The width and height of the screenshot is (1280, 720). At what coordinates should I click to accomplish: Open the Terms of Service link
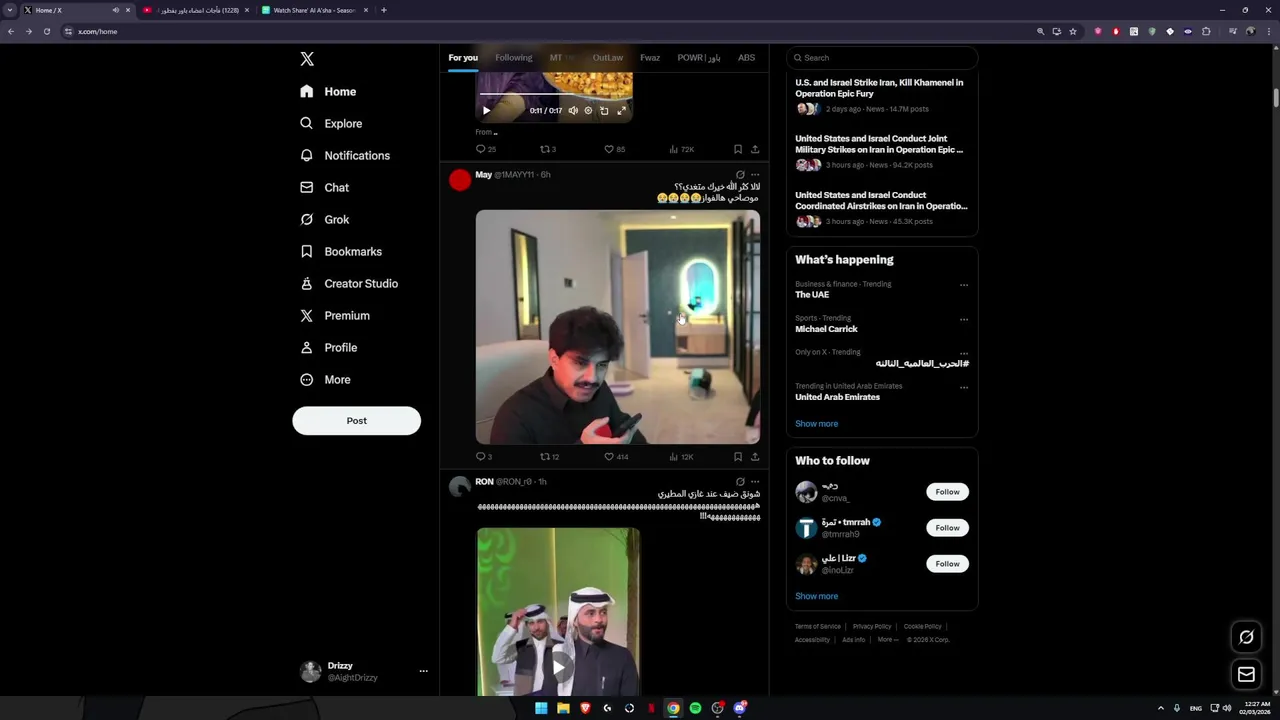coord(818,627)
